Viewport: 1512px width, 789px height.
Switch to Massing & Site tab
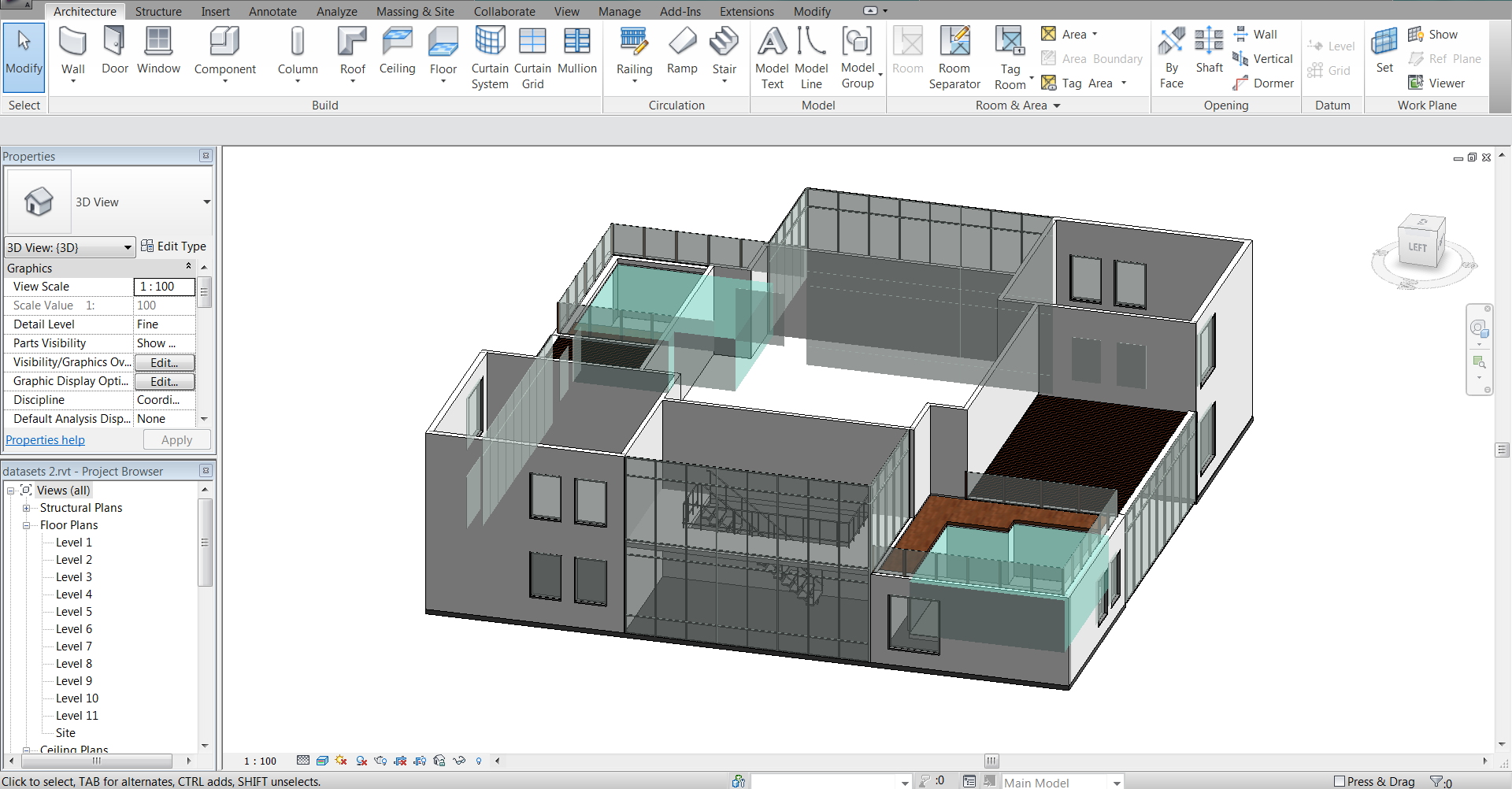tap(415, 11)
